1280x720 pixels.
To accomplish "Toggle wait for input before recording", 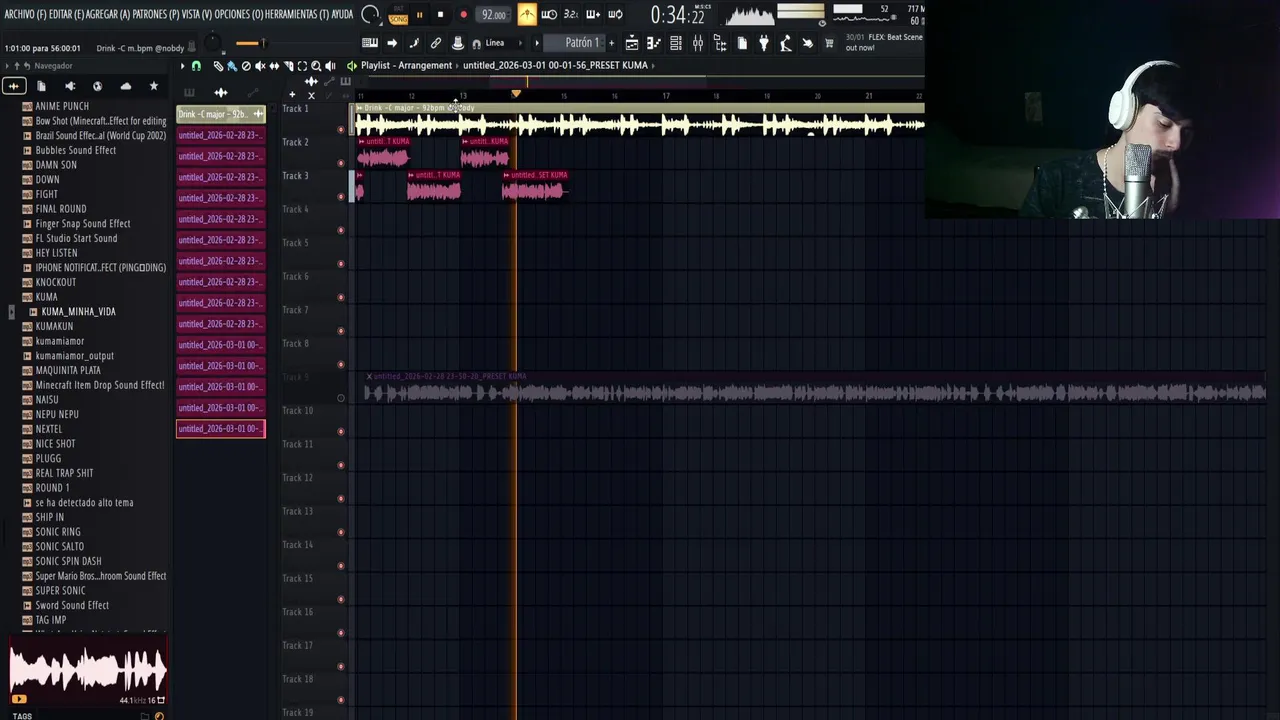I will 548,14.
